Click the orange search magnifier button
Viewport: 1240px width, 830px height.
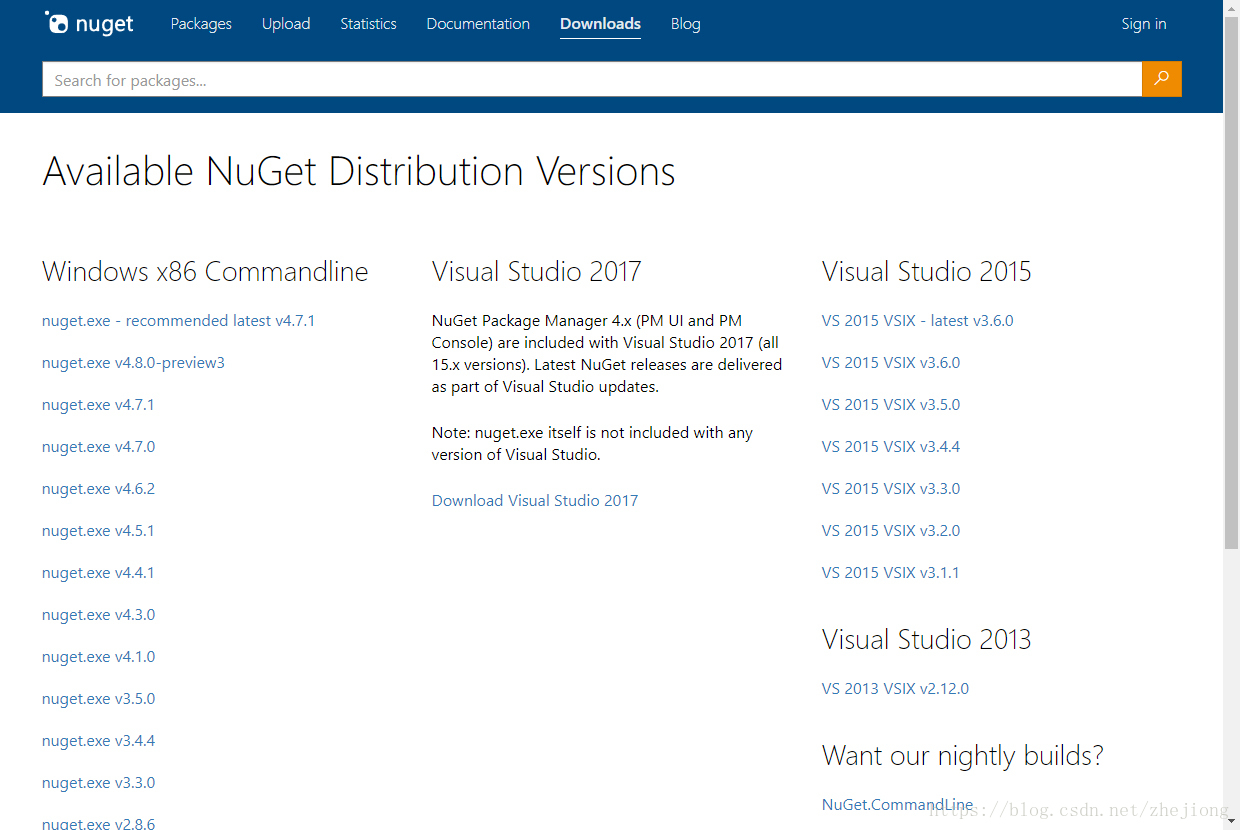coord(1161,79)
